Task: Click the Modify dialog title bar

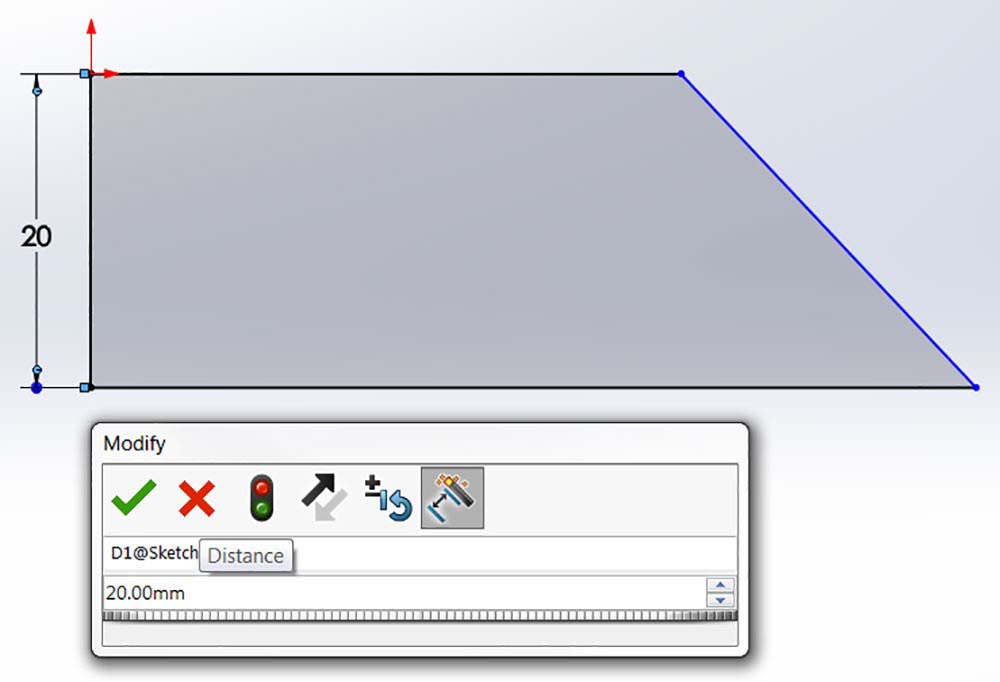Action: click(420, 443)
